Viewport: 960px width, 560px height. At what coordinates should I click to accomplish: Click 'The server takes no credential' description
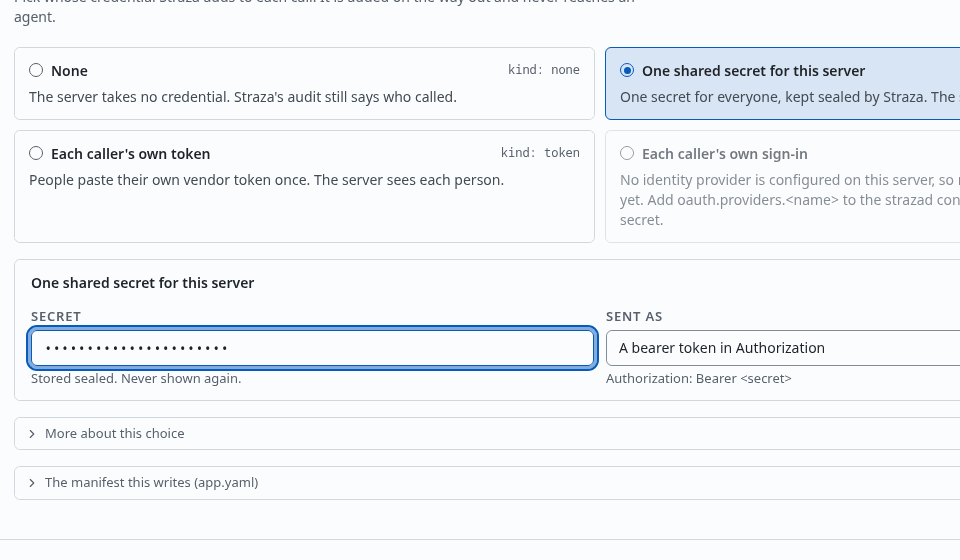pos(242,97)
